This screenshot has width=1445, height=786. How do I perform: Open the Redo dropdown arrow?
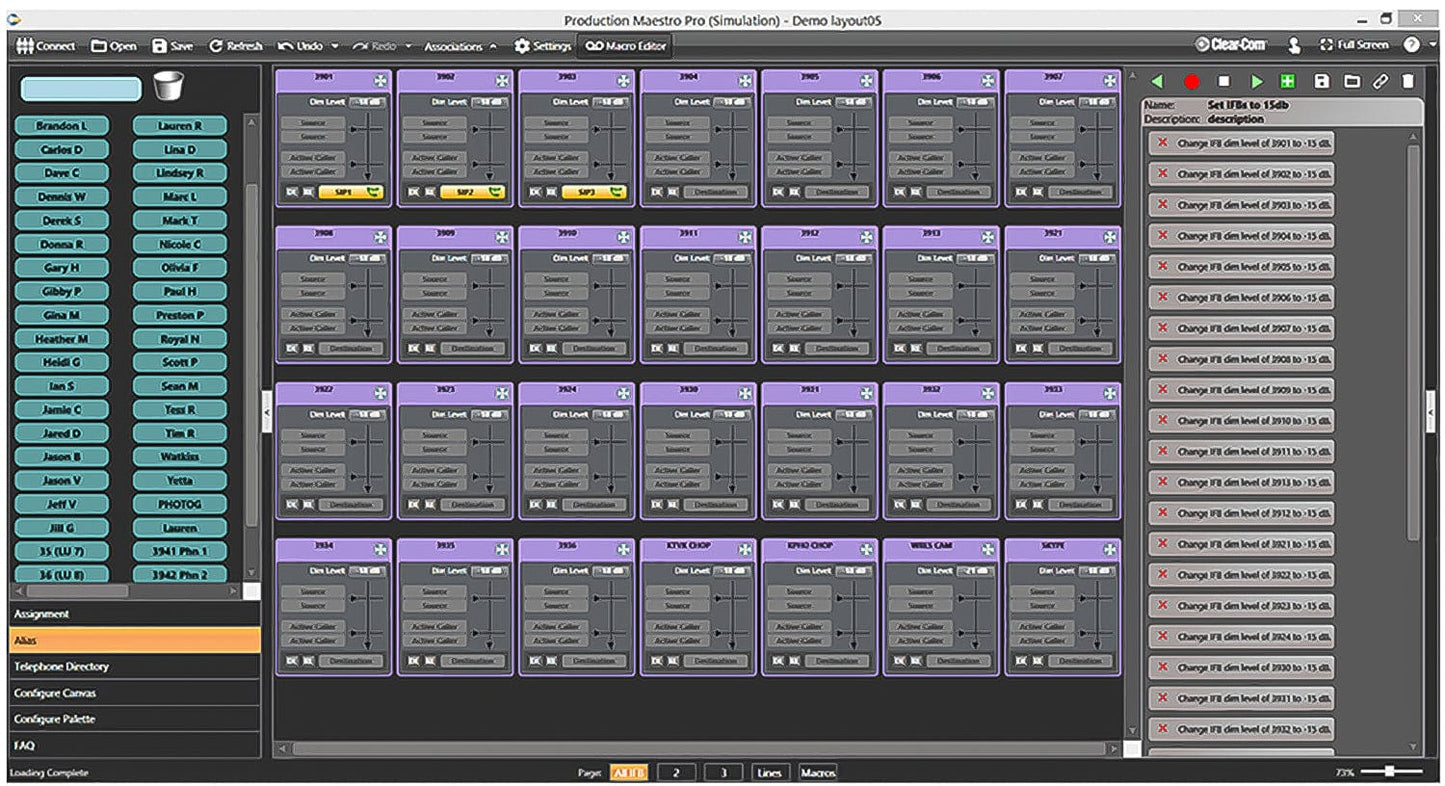pyautogui.click(x=408, y=46)
